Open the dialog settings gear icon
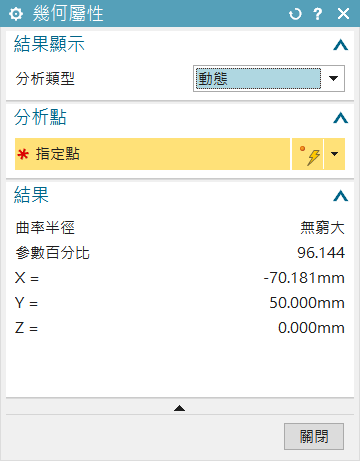 tap(16, 14)
